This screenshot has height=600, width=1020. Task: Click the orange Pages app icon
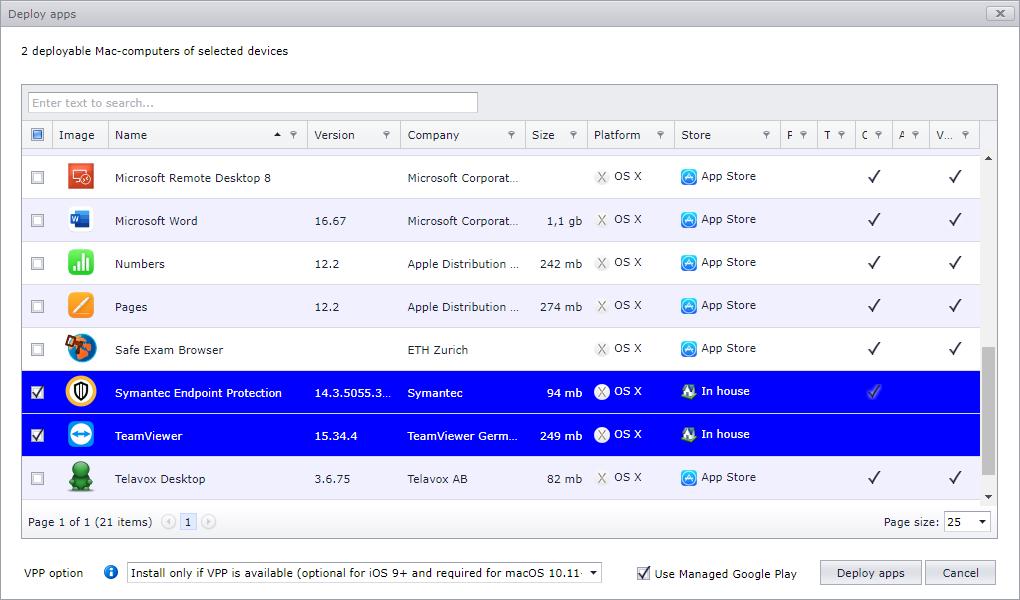[x=81, y=305]
